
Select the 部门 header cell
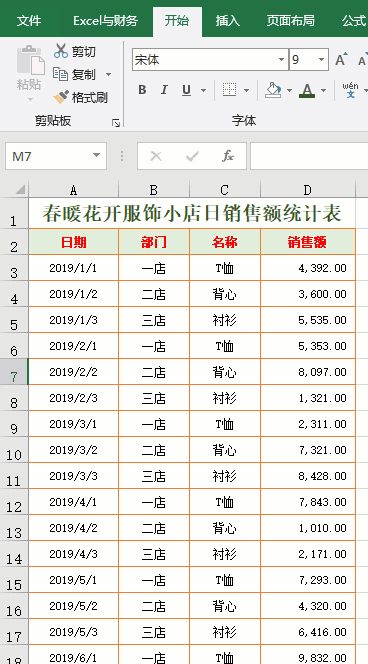[x=154, y=242]
